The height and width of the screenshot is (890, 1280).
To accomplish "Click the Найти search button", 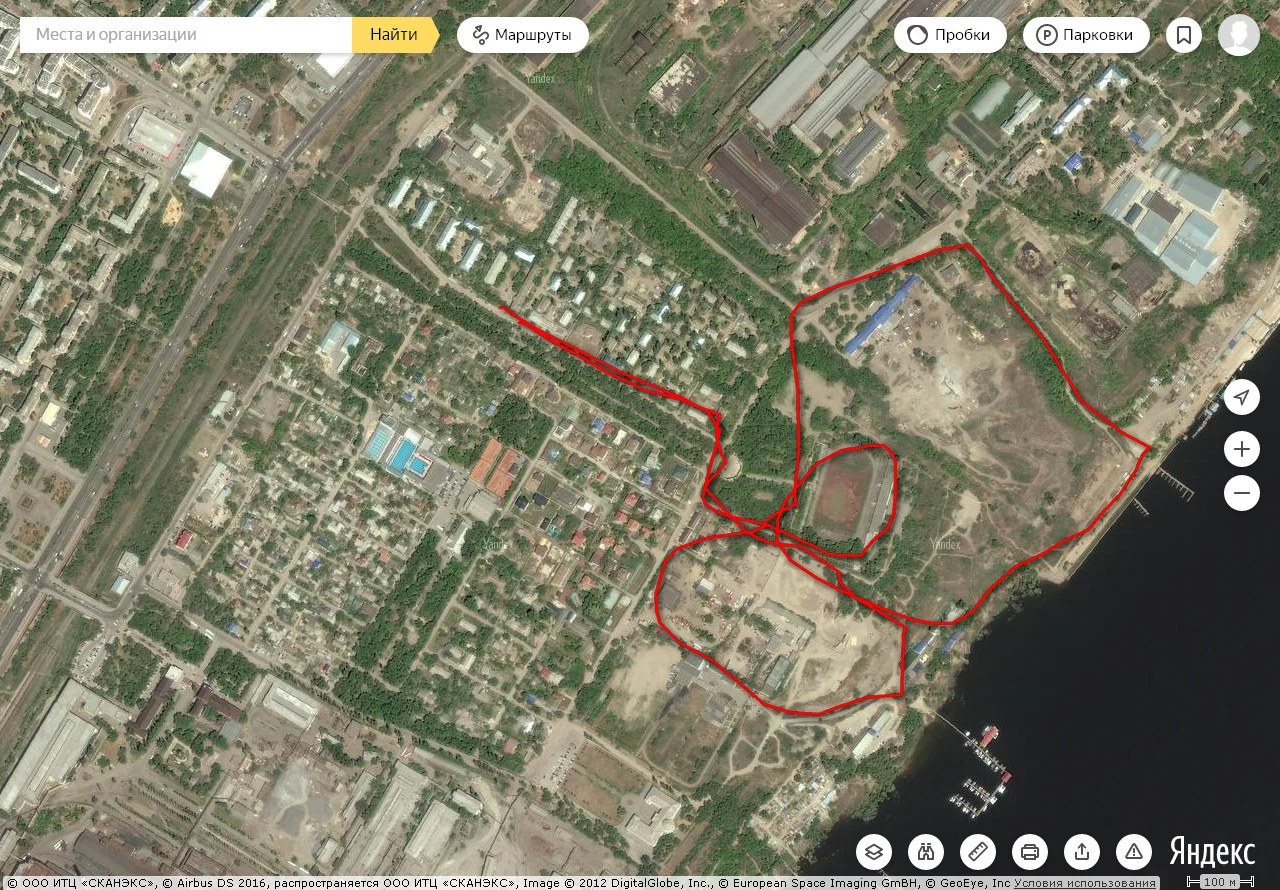I will pyautogui.click(x=395, y=35).
